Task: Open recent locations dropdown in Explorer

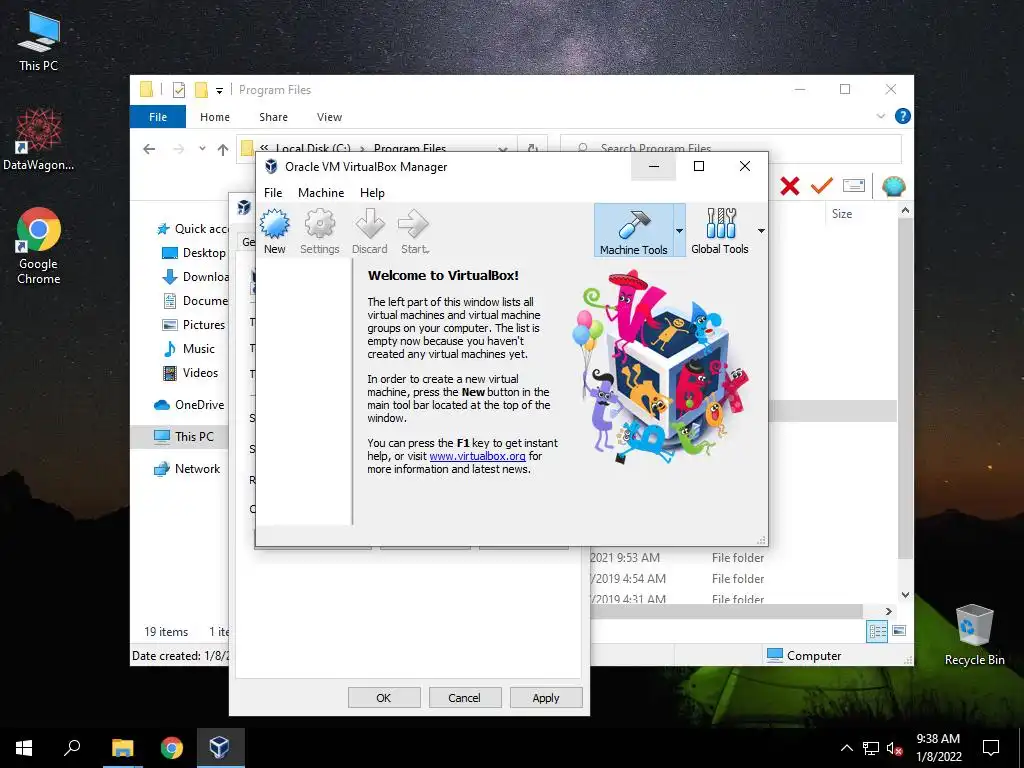Action: 202,150
